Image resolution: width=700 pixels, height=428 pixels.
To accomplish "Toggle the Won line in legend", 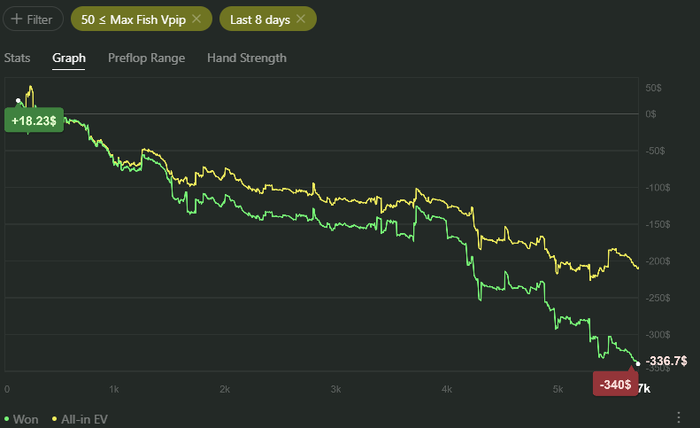I will (26, 419).
